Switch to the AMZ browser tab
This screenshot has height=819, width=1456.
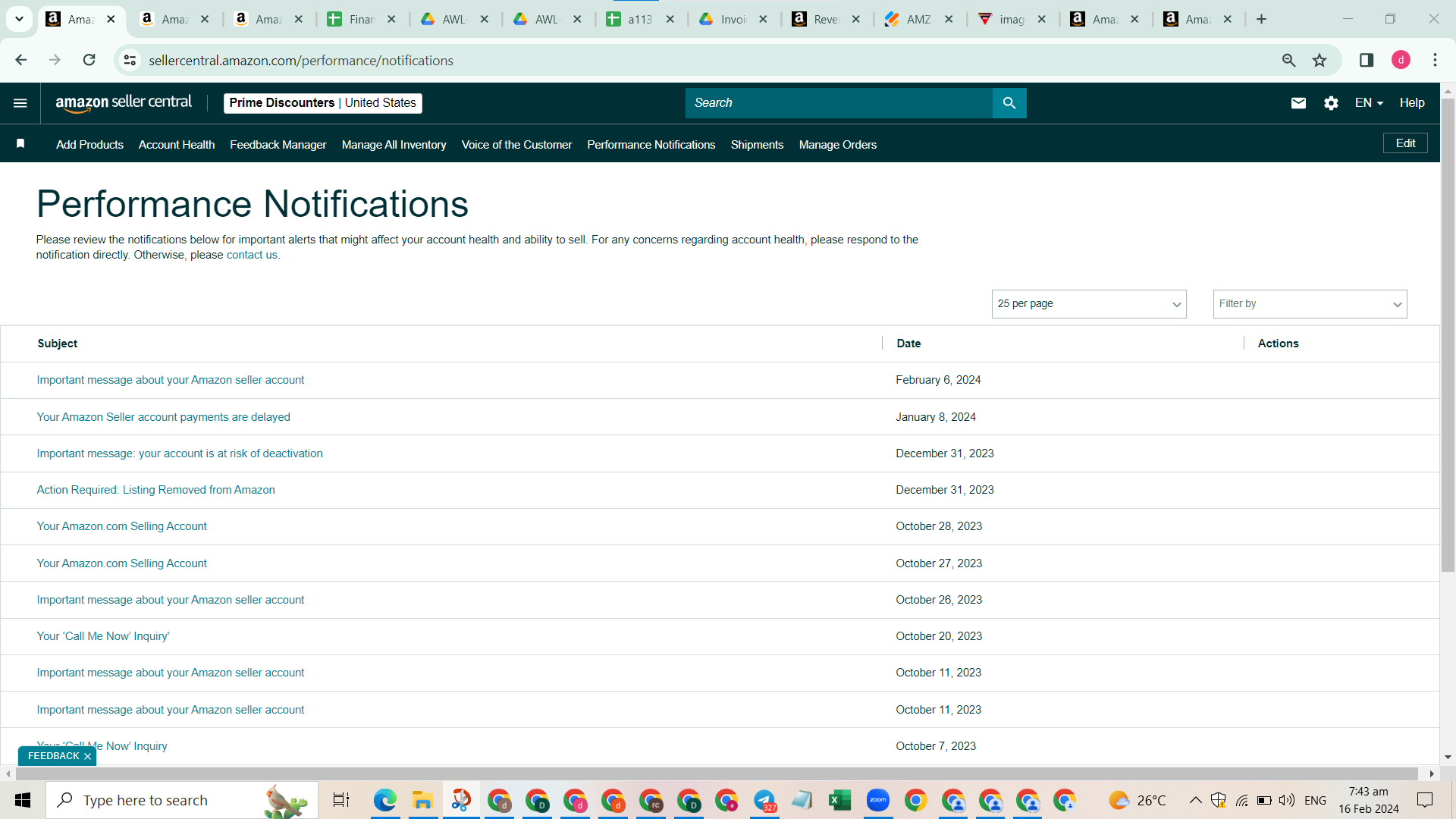point(919,20)
